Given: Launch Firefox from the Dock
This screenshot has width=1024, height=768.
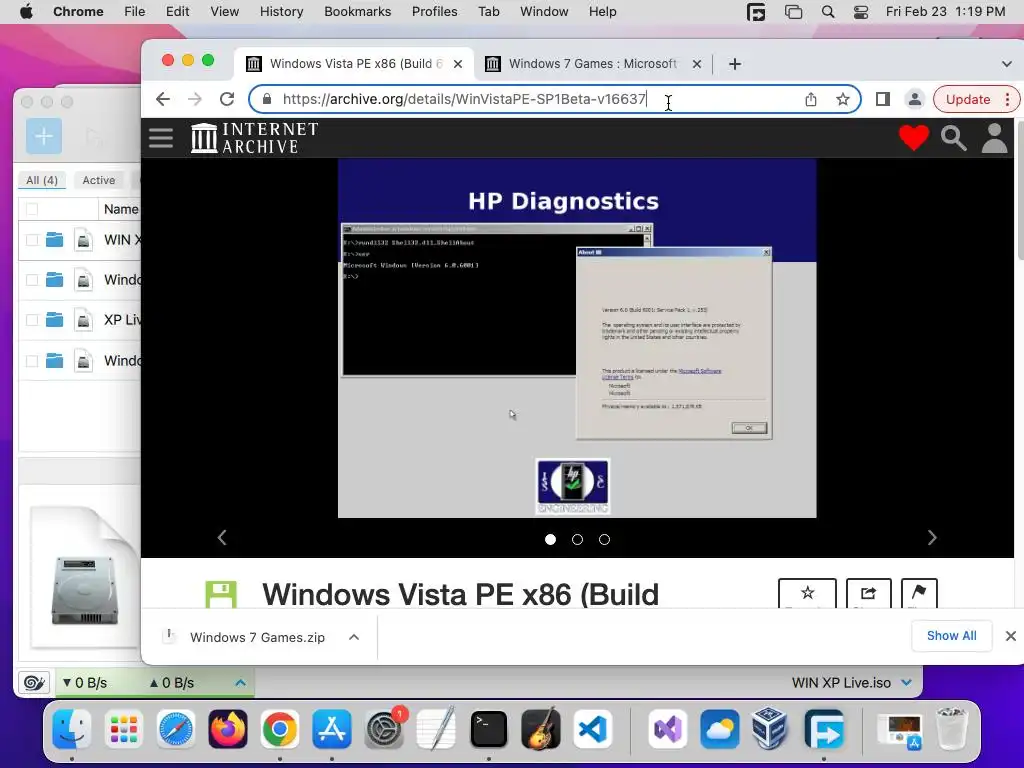Looking at the screenshot, I should [228, 729].
